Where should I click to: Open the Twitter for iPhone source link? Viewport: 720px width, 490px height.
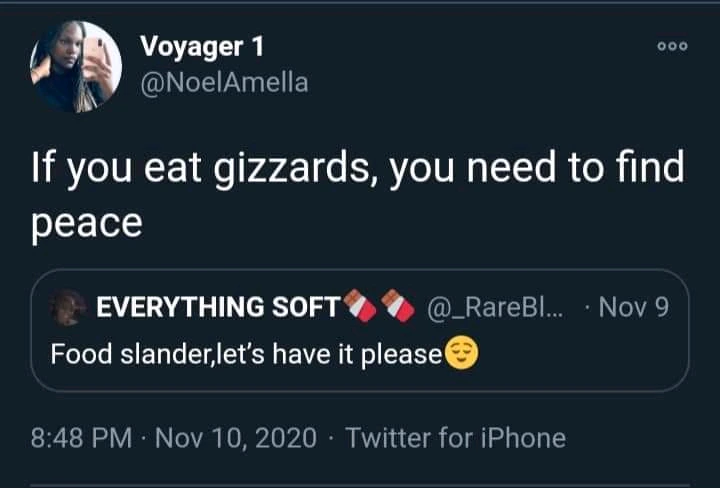pos(455,437)
